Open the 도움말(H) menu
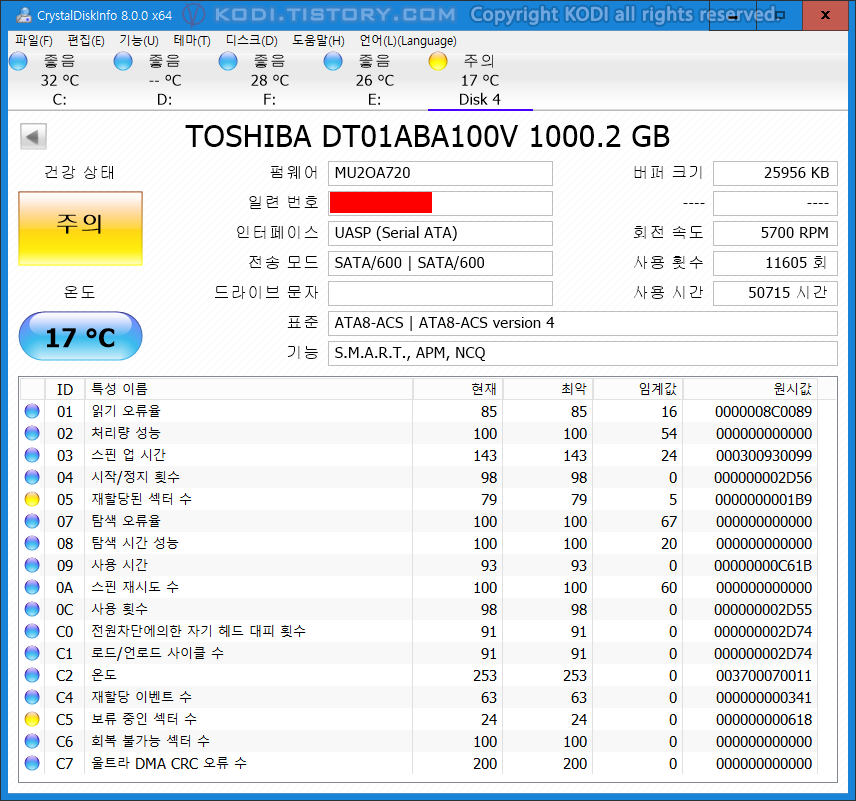This screenshot has height=801, width=856. click(x=318, y=40)
